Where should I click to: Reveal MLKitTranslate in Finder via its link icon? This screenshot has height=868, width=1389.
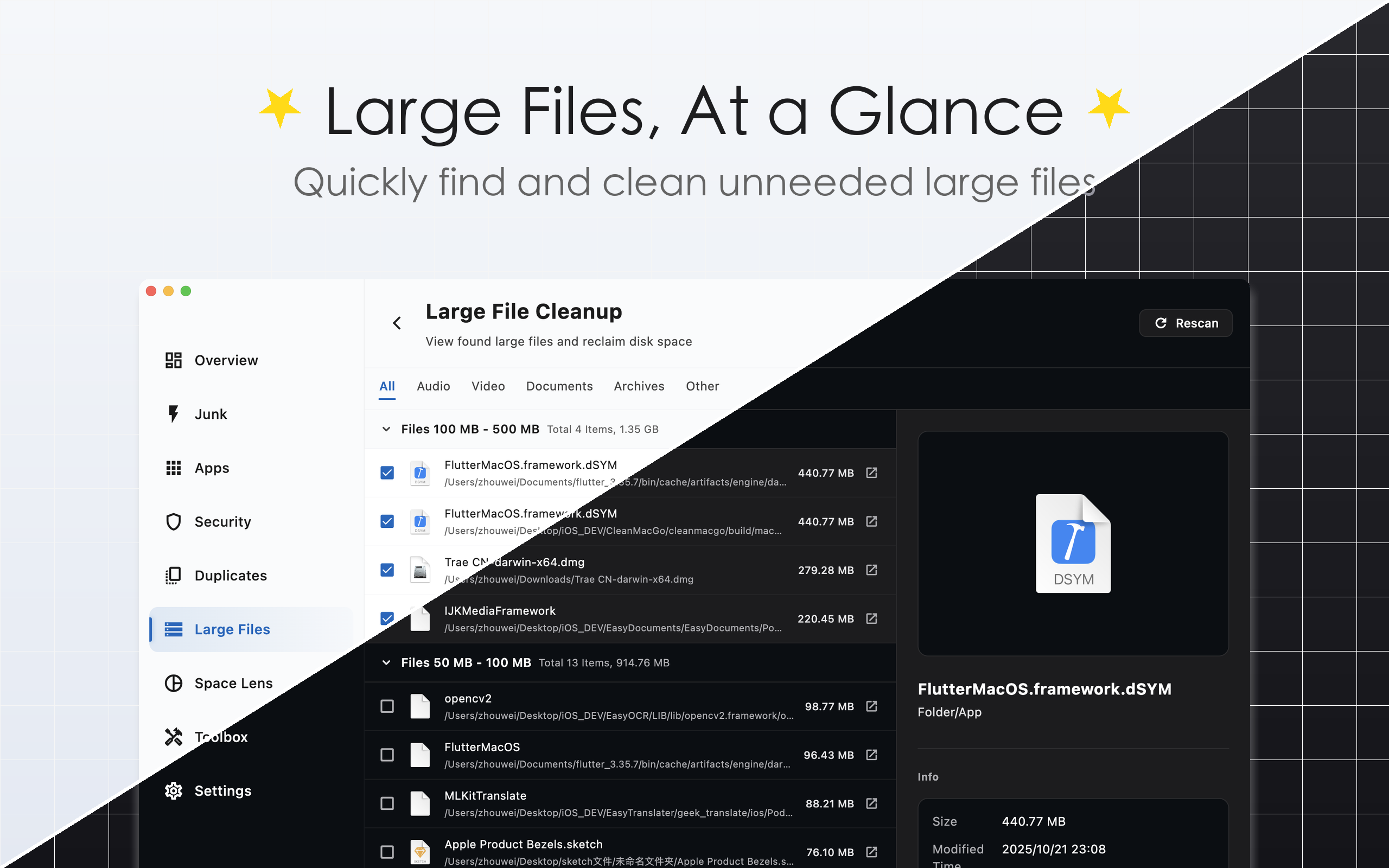coord(872,803)
